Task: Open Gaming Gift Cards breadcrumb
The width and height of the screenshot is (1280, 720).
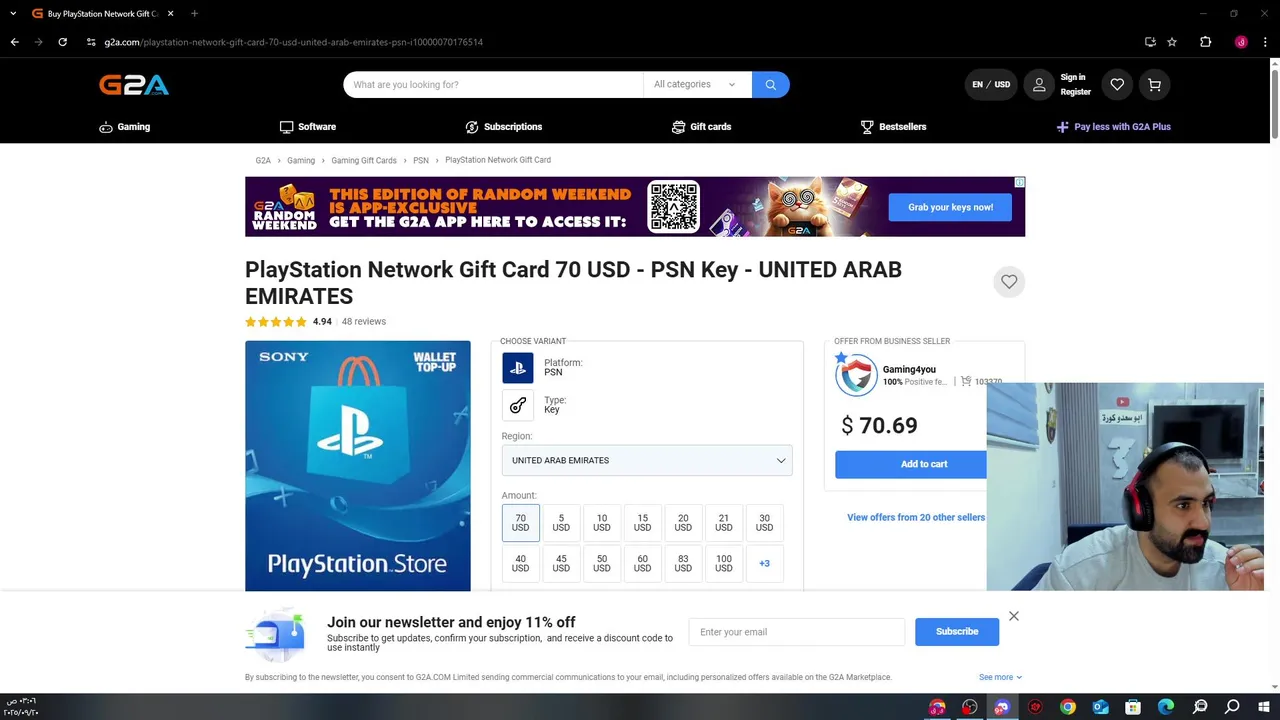Action: [x=364, y=161]
